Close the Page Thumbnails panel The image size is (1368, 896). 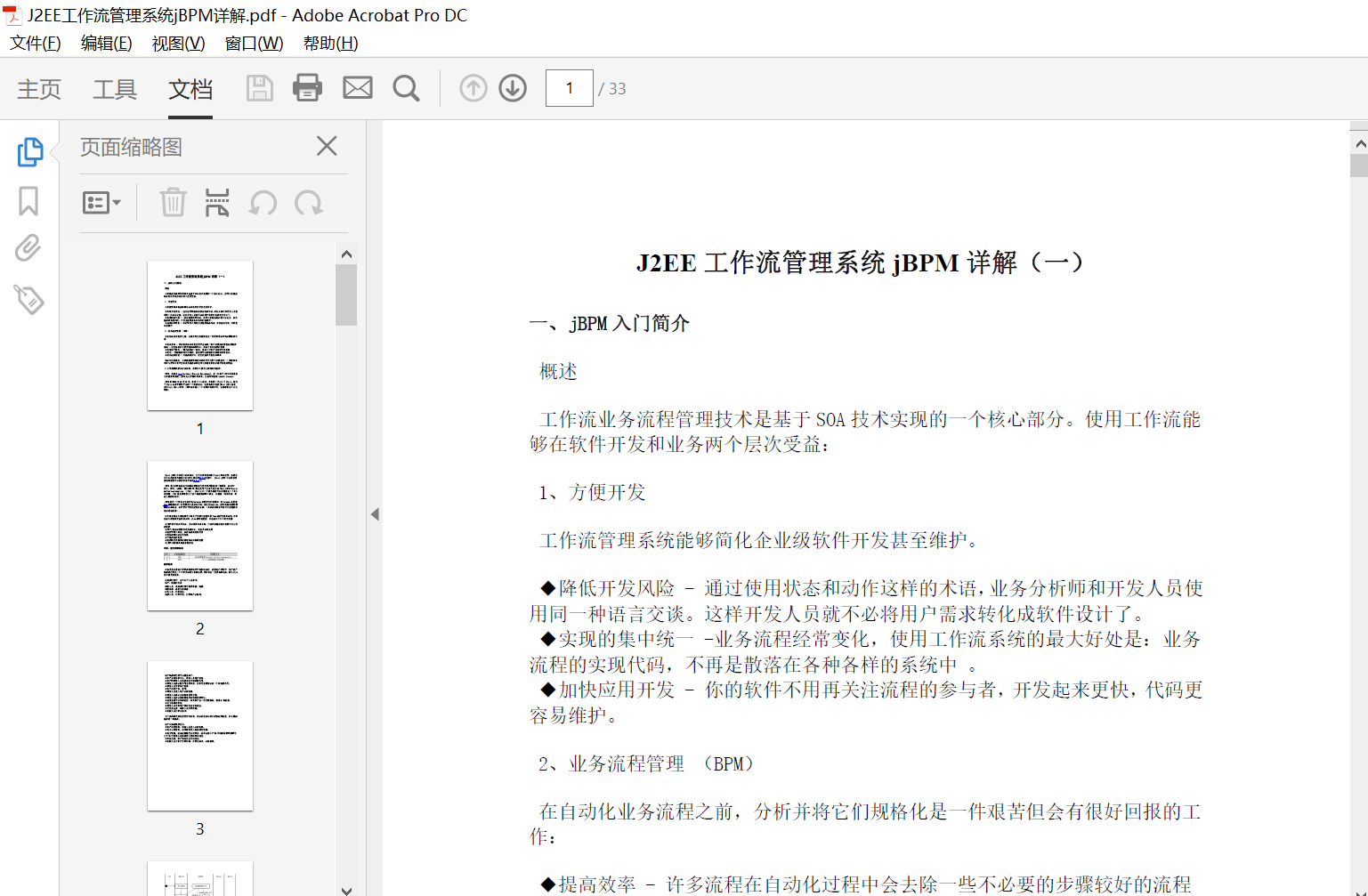pyautogui.click(x=327, y=146)
